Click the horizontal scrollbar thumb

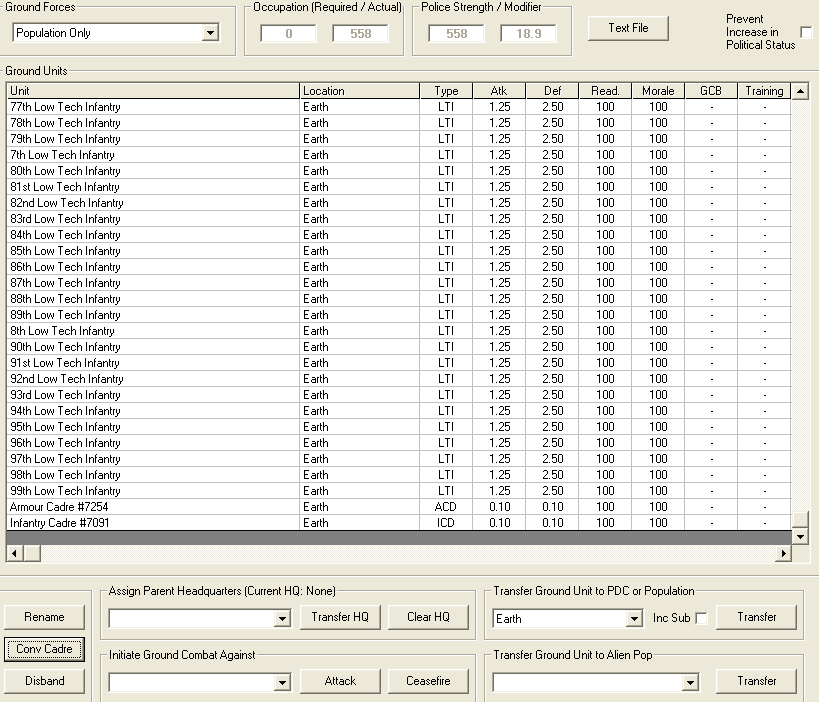pos(32,553)
